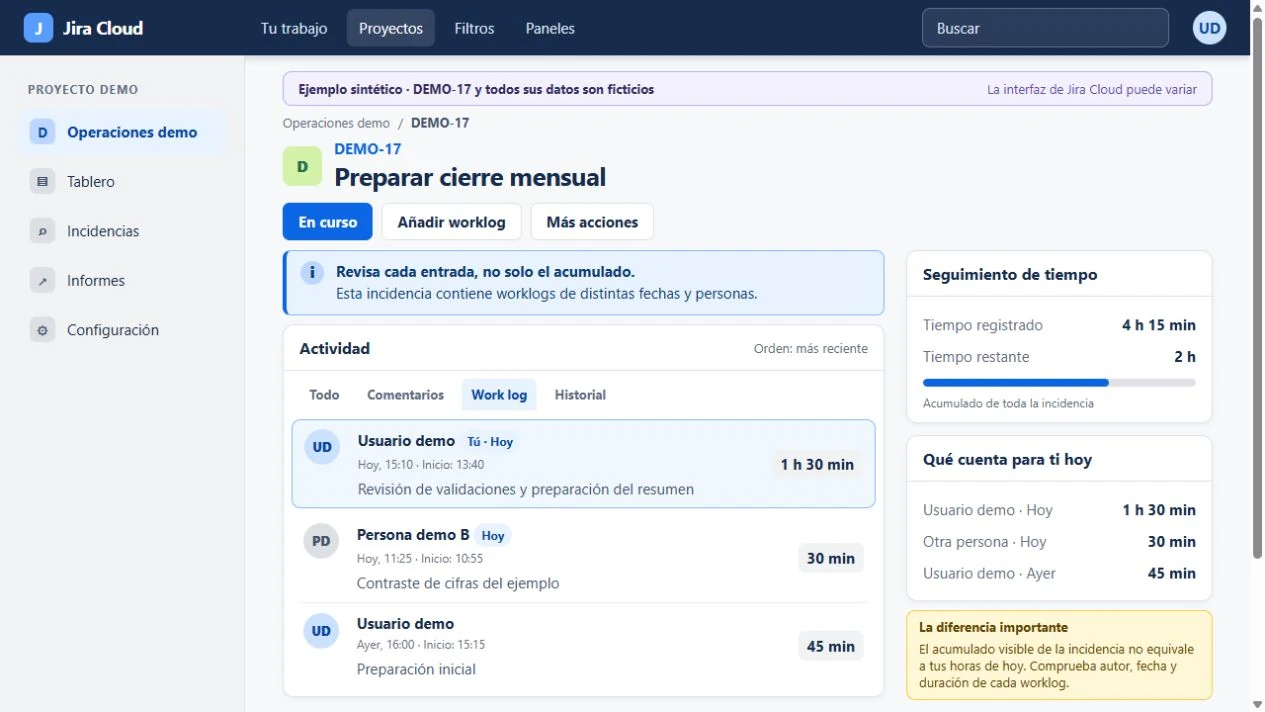Click 'La diferencia importante' heading
The image size is (1265, 712).
point(993,628)
